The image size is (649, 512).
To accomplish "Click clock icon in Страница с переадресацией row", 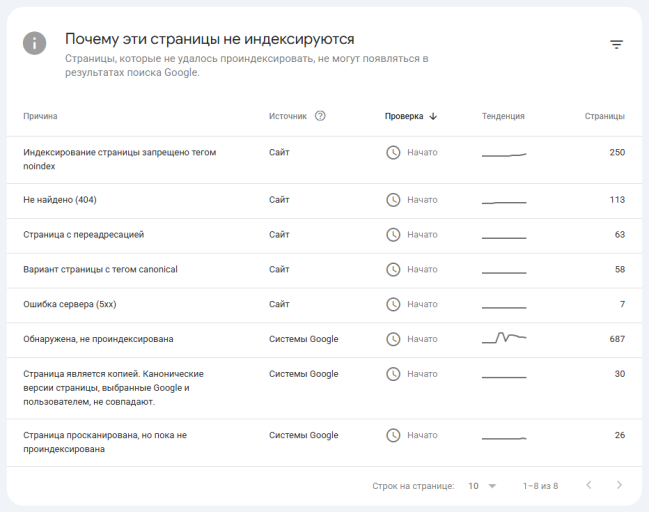I will pos(393,235).
